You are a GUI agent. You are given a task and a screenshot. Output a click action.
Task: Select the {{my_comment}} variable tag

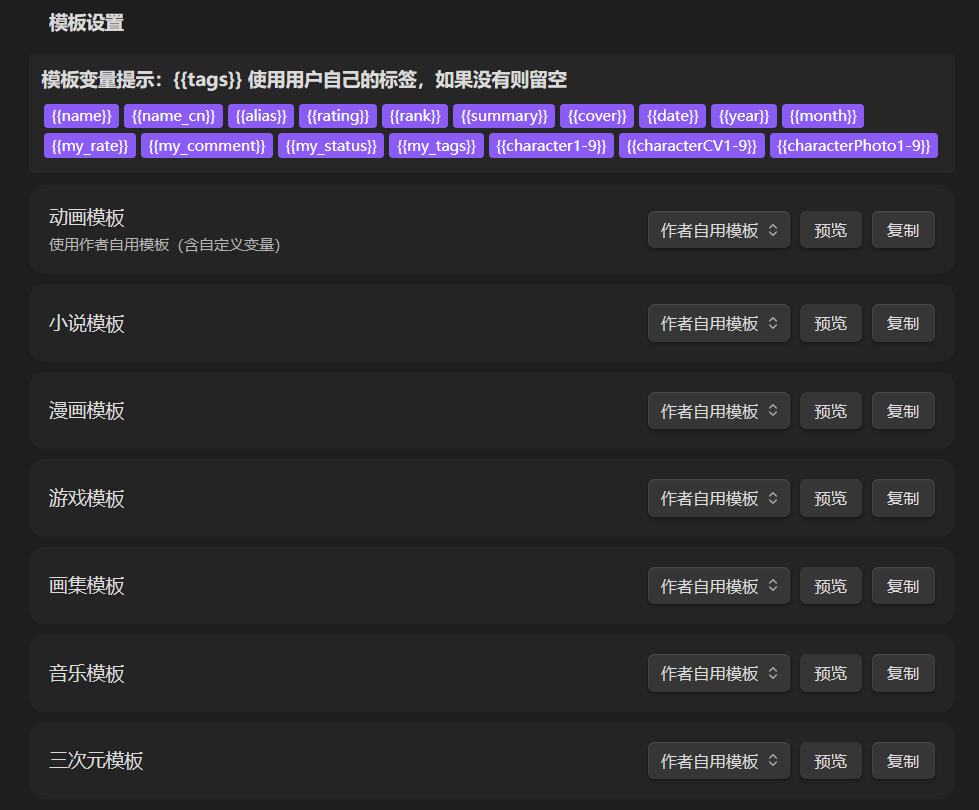click(x=207, y=146)
